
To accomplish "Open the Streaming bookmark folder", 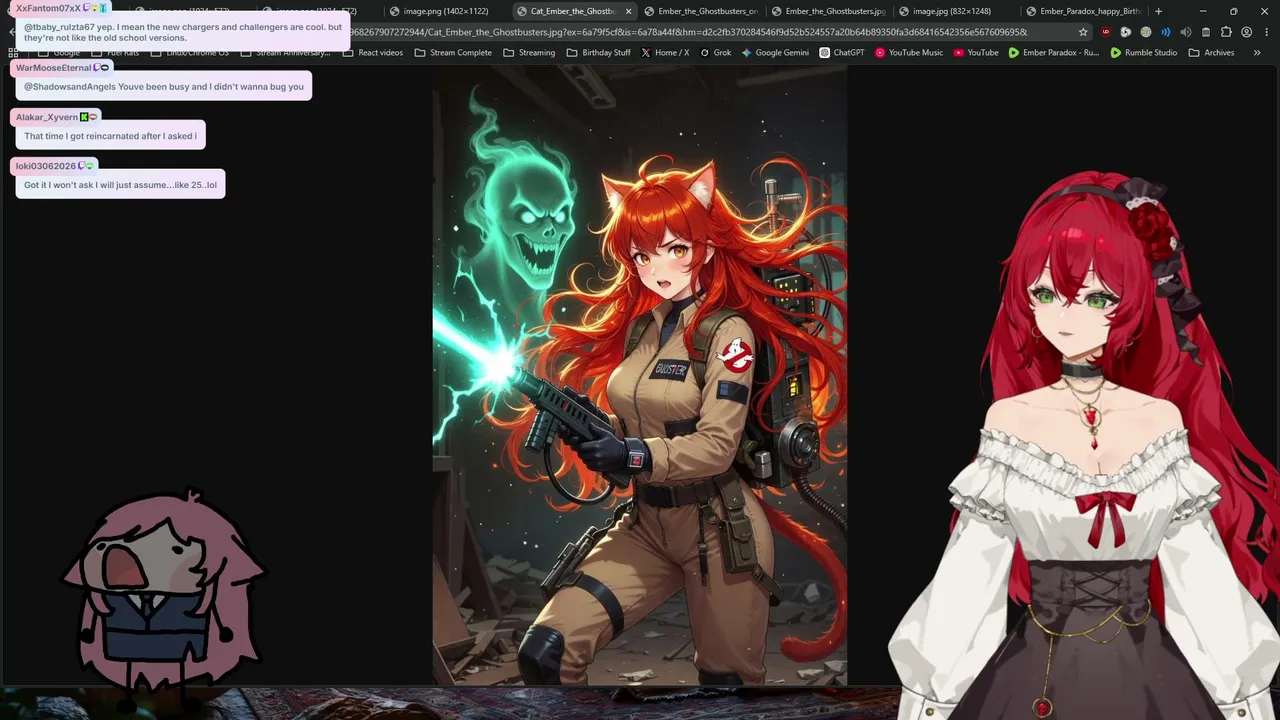I will (x=529, y=53).
